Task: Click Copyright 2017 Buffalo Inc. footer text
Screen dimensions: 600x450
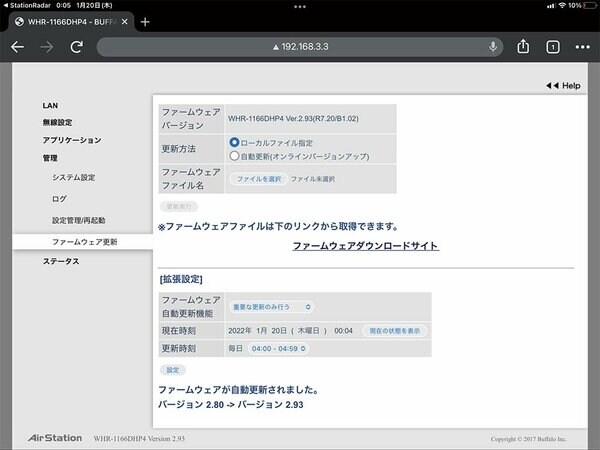Action: click(x=528, y=439)
